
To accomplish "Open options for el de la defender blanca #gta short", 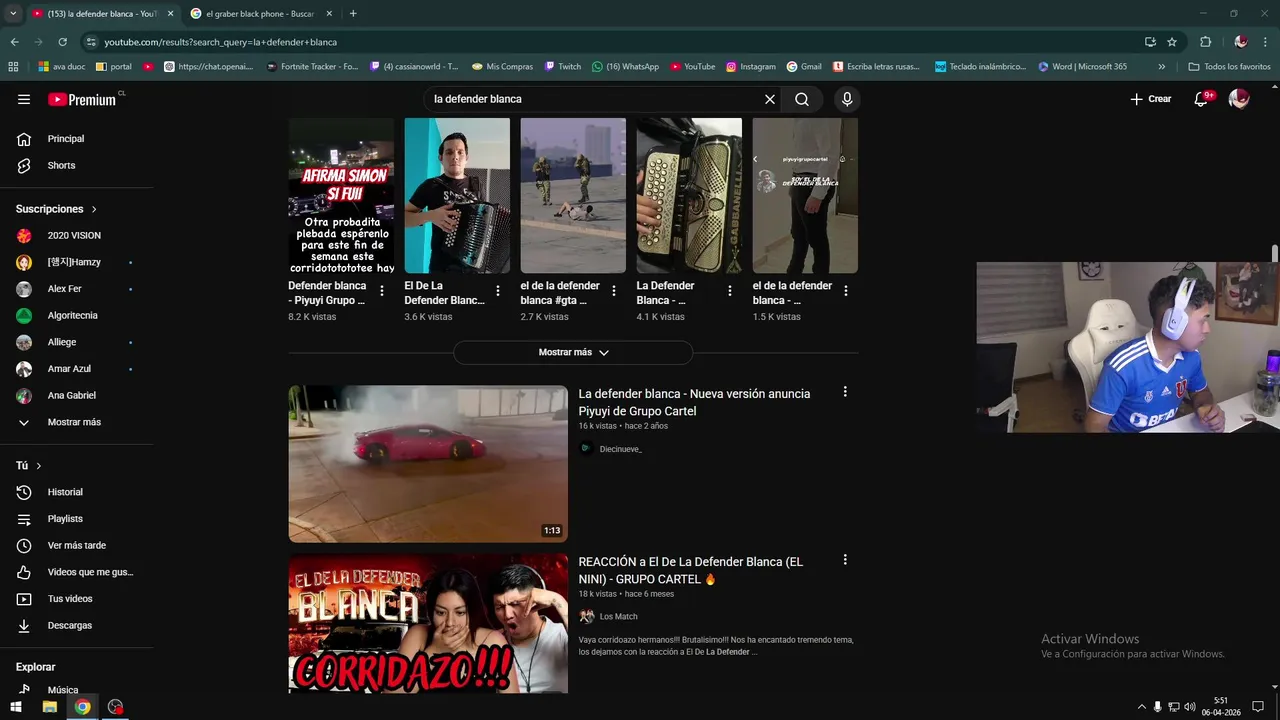I will coord(614,291).
